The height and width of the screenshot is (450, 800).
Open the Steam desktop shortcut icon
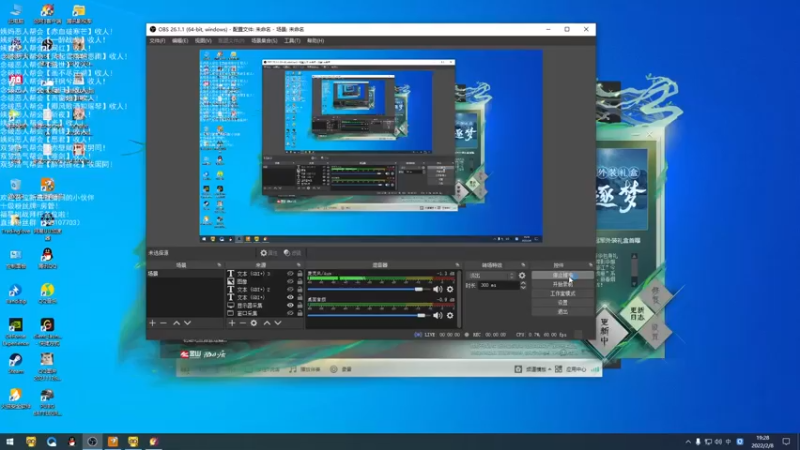[x=16, y=364]
